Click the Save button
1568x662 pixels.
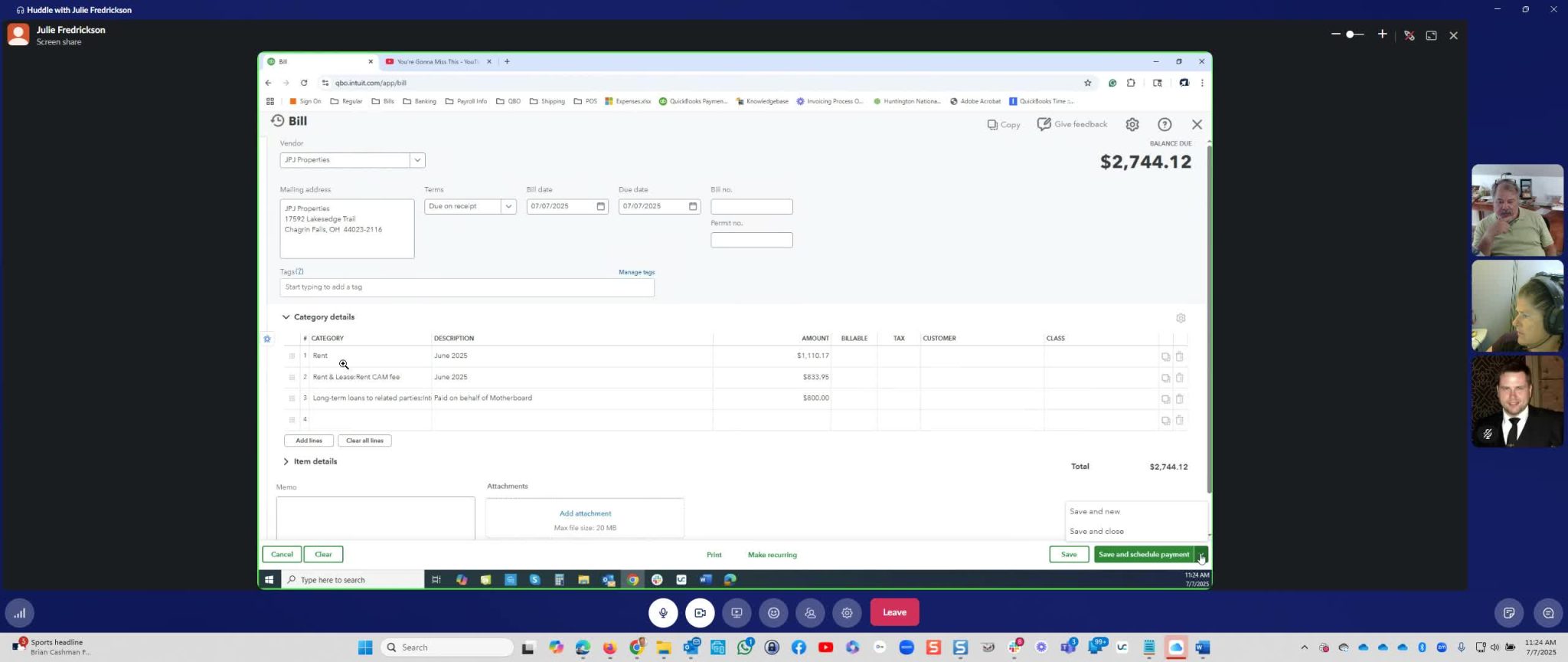coord(1069,555)
